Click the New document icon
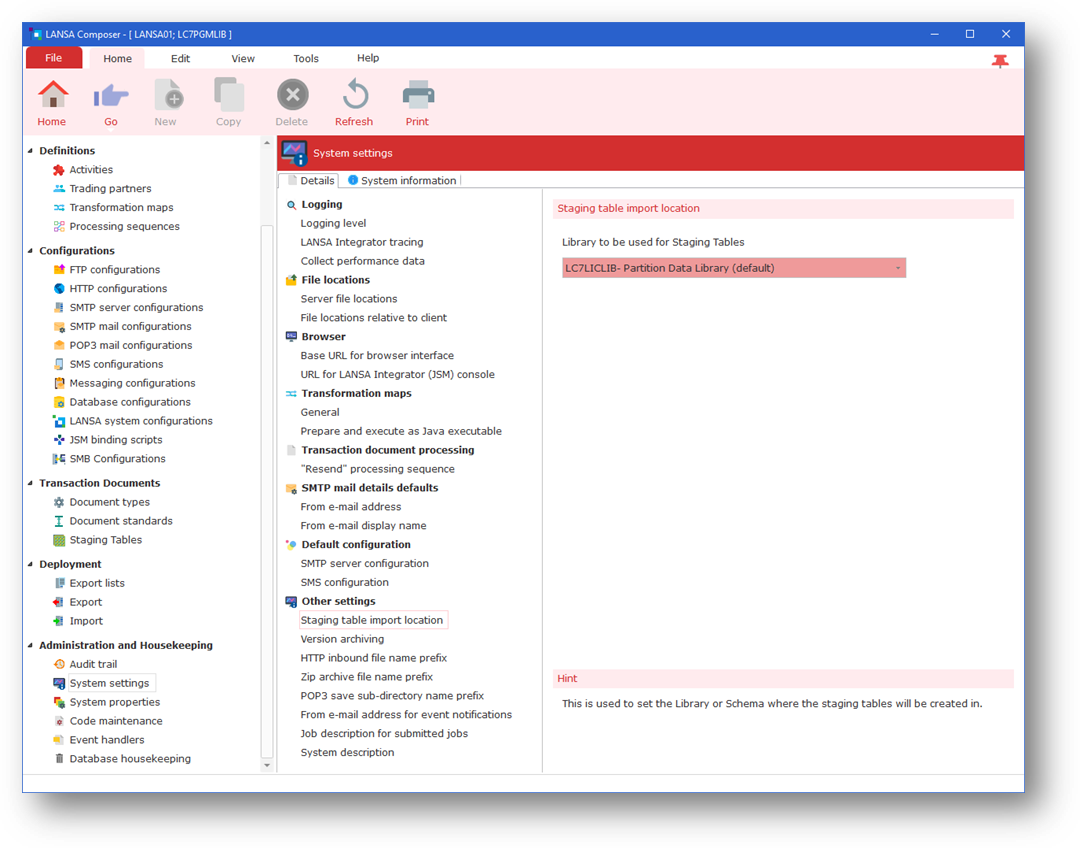 click(167, 95)
